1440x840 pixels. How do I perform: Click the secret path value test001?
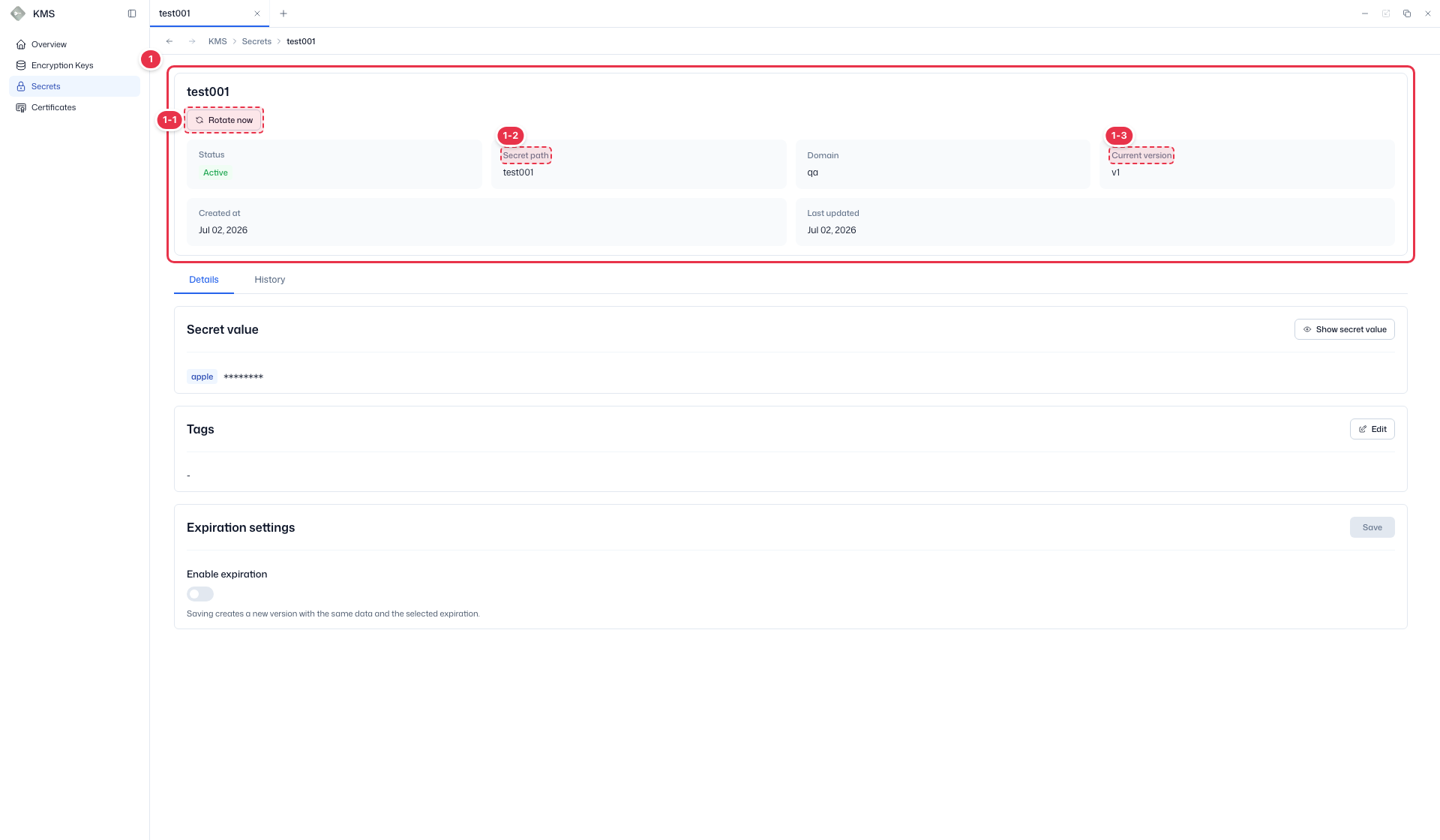coord(518,172)
